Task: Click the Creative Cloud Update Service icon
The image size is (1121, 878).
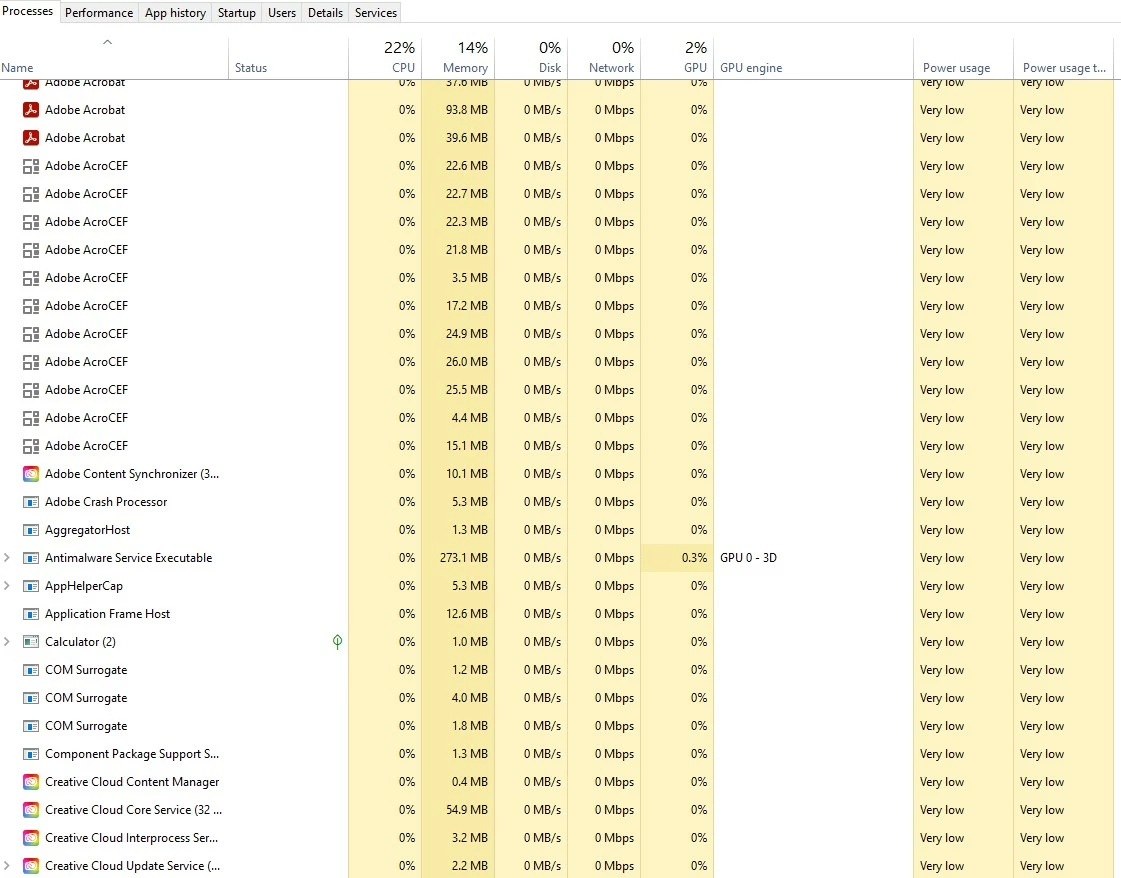Action: (31, 866)
